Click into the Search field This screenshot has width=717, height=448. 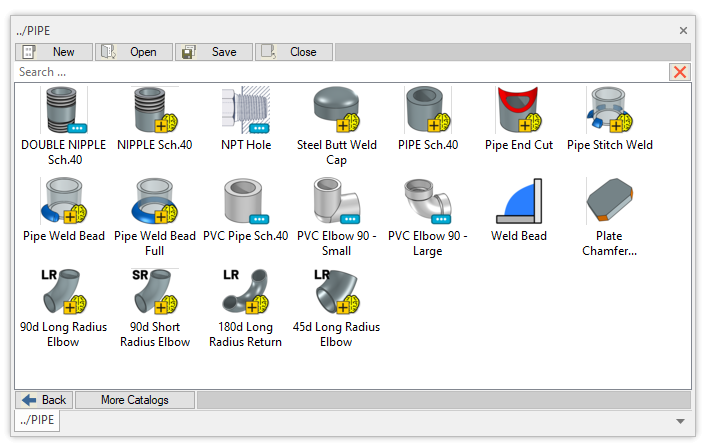tap(340, 72)
